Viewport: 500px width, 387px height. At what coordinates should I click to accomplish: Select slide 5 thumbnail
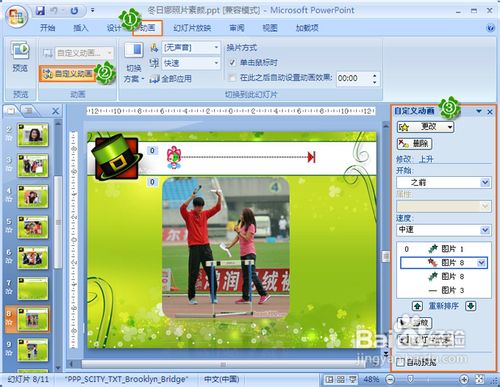click(33, 227)
